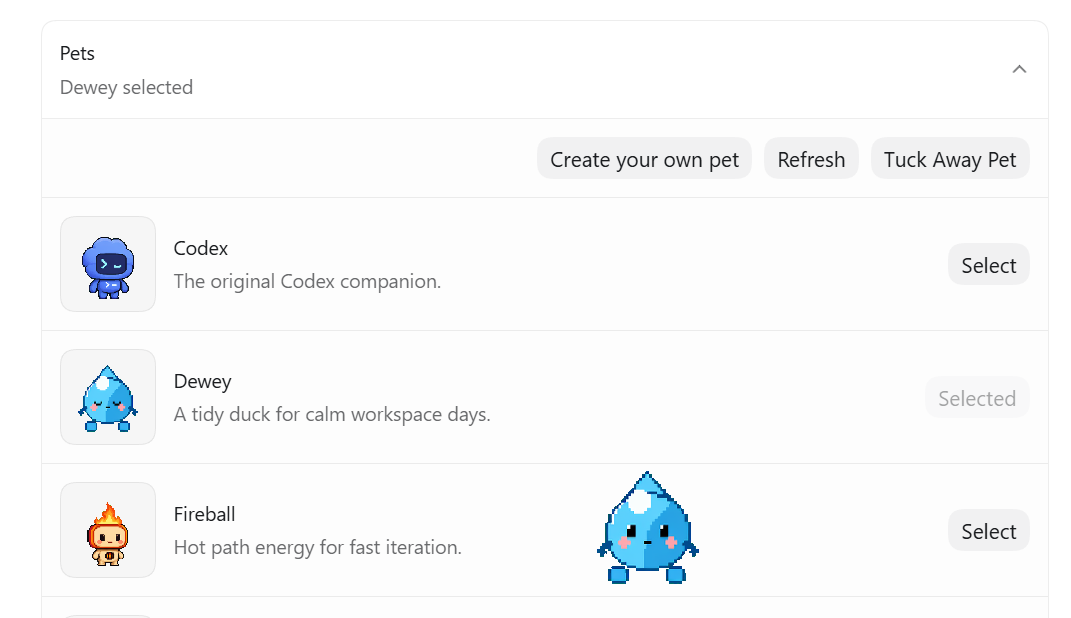The width and height of the screenshot is (1071, 618).
Task: Click 'The original Codex companion.' description
Action: 307,281
